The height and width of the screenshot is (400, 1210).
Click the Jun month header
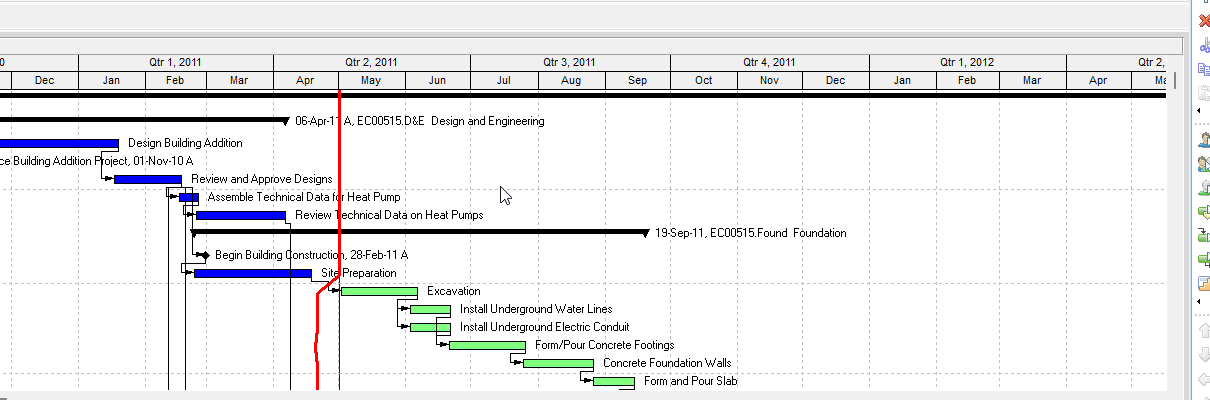tap(437, 80)
